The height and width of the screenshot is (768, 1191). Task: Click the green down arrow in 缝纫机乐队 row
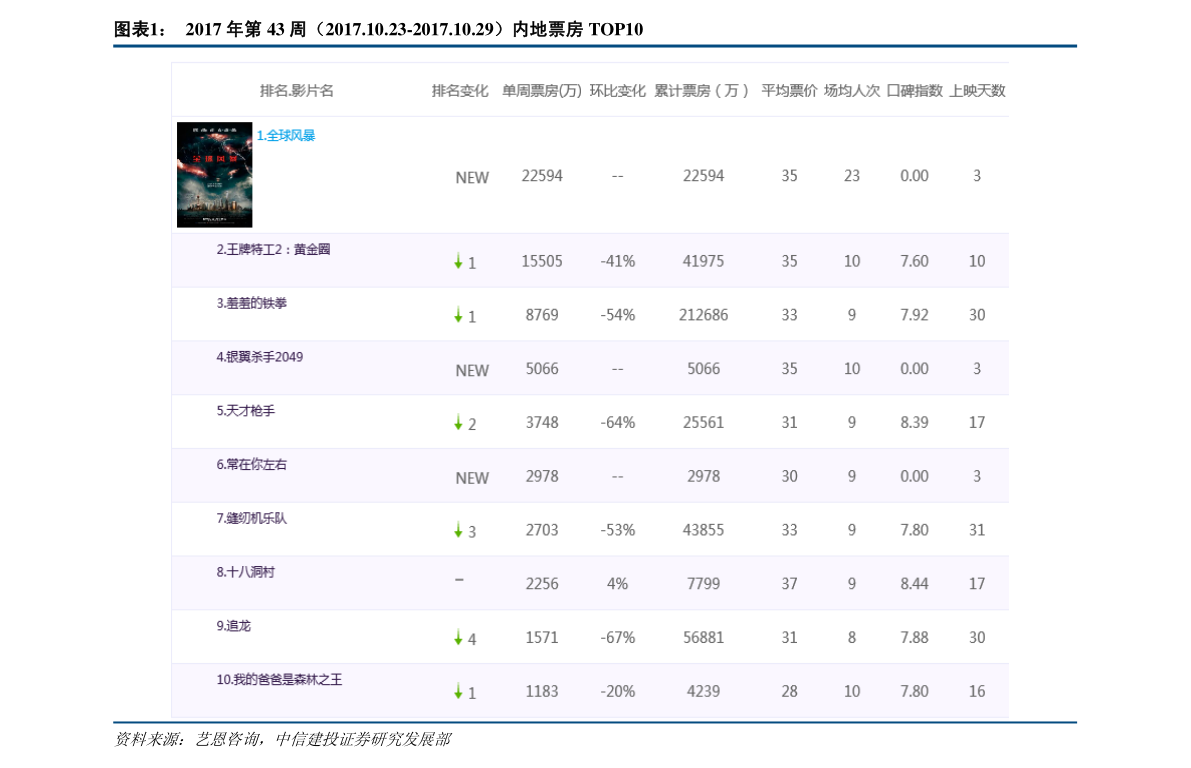(458, 530)
